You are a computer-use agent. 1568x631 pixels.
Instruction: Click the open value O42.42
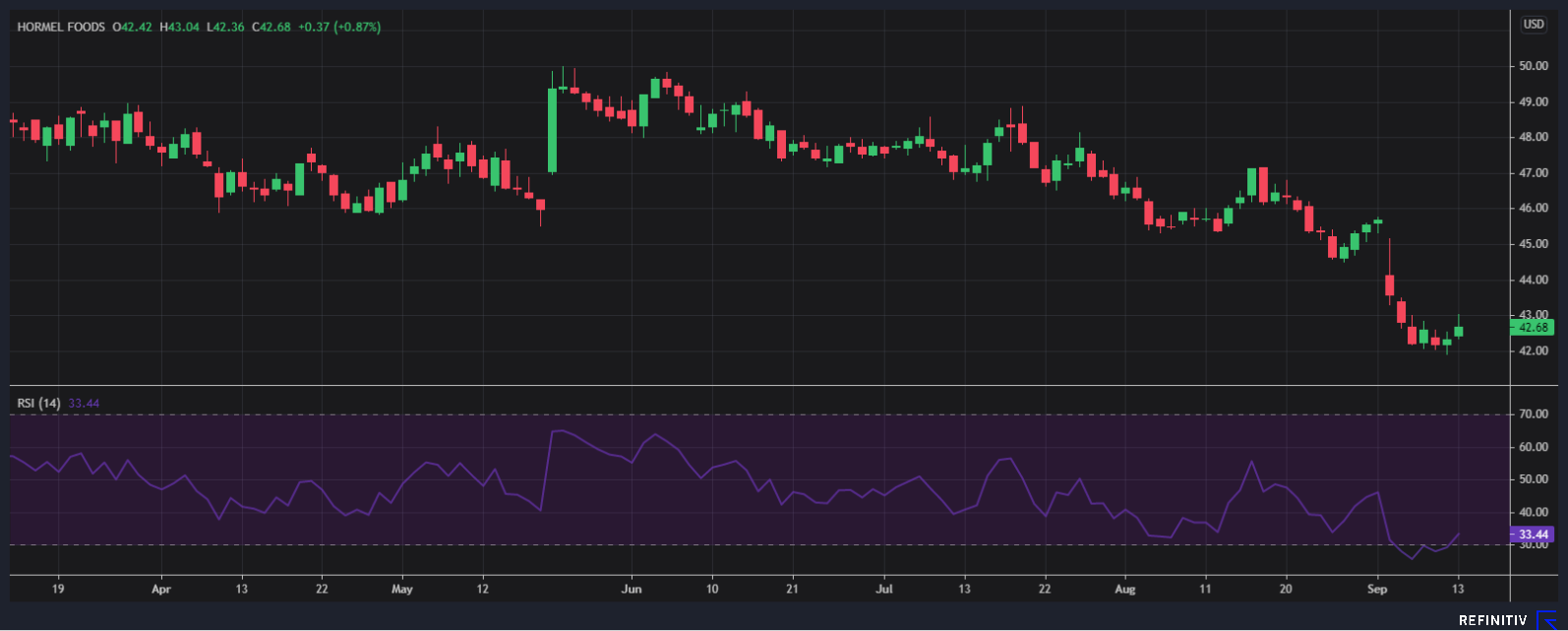tap(133, 27)
